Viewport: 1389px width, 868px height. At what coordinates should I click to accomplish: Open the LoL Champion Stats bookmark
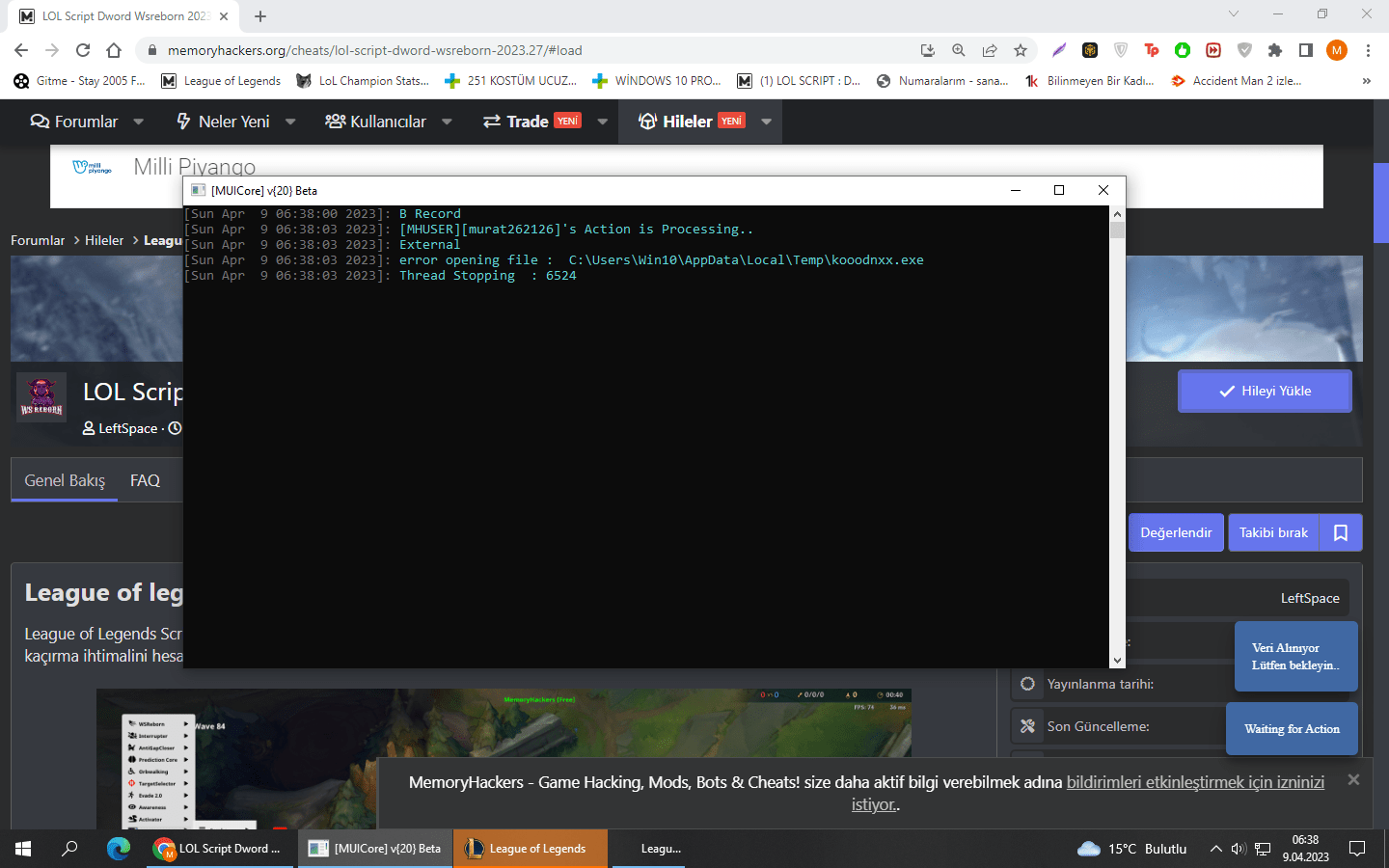point(363,81)
